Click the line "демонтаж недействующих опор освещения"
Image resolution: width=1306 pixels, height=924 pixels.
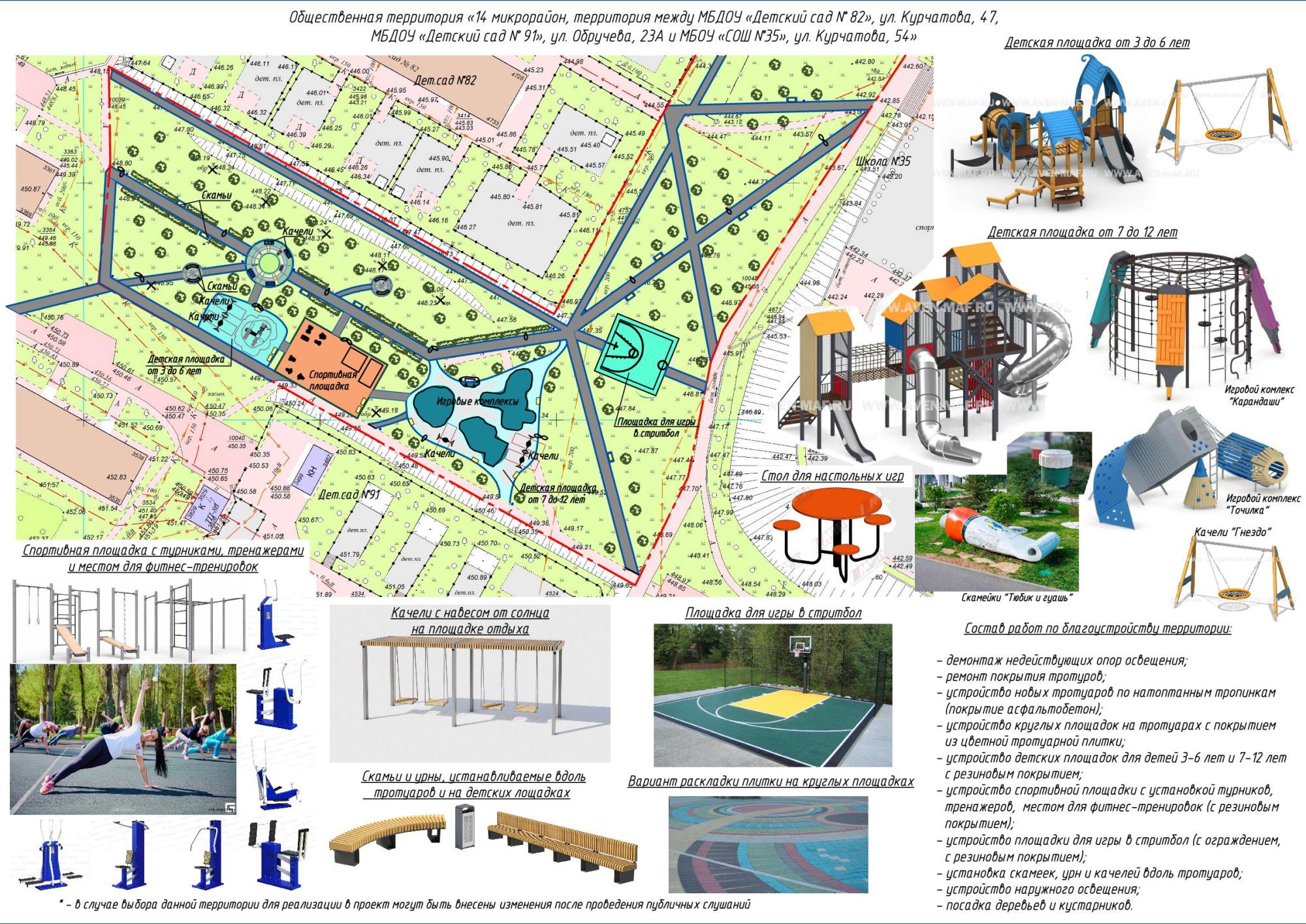pos(1062,660)
